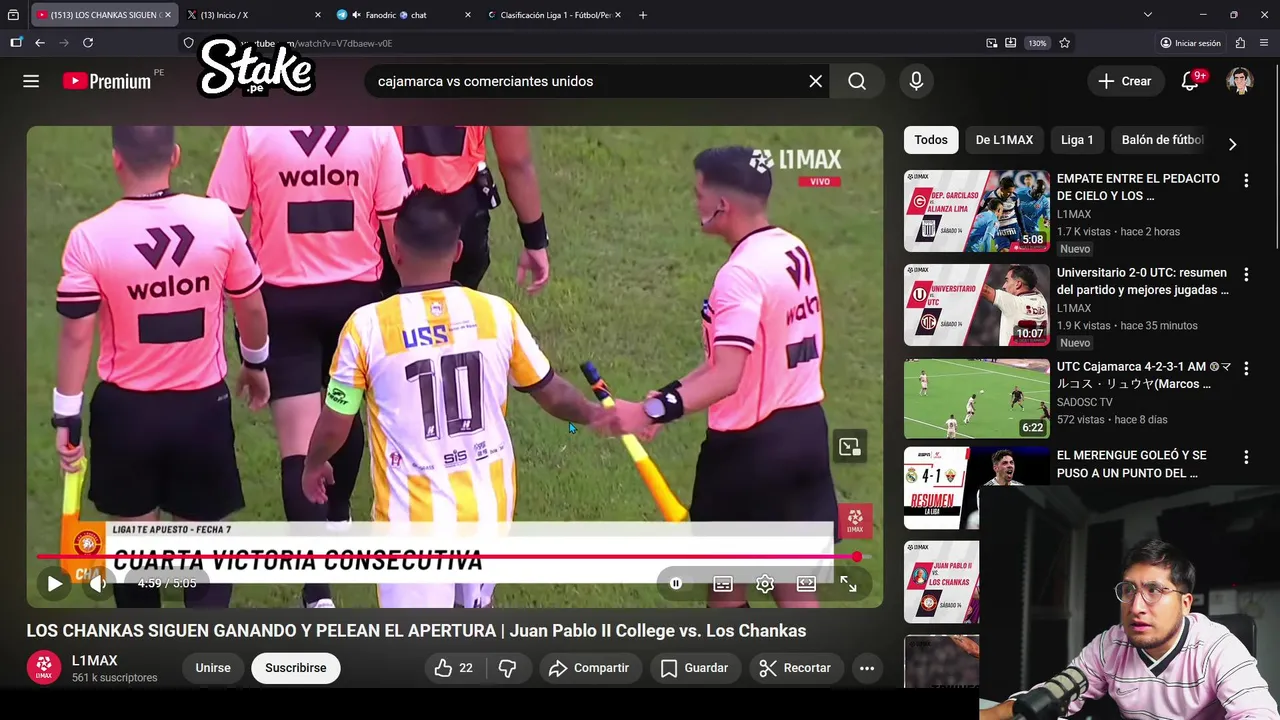Screen dimensions: 1280x720
Task: Click the L1MAX watermark badge in the video corner
Action: [x=855, y=520]
